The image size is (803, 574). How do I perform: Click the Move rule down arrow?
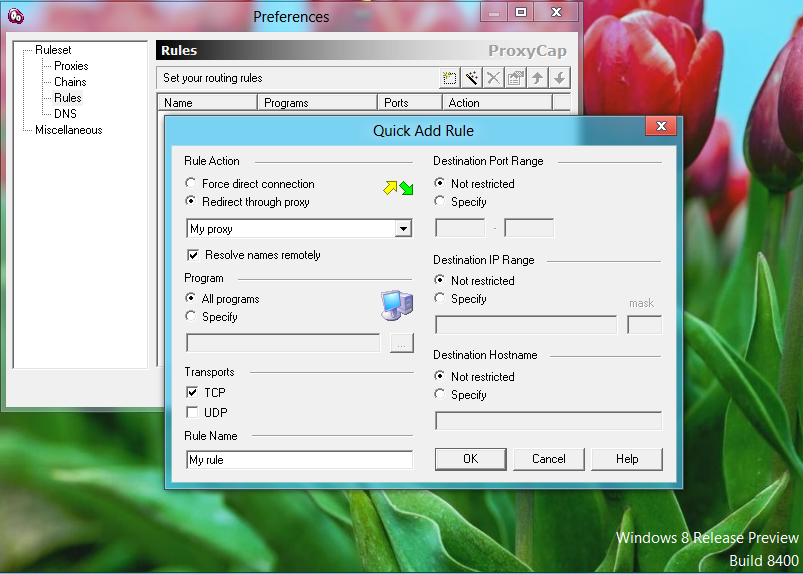pos(559,78)
